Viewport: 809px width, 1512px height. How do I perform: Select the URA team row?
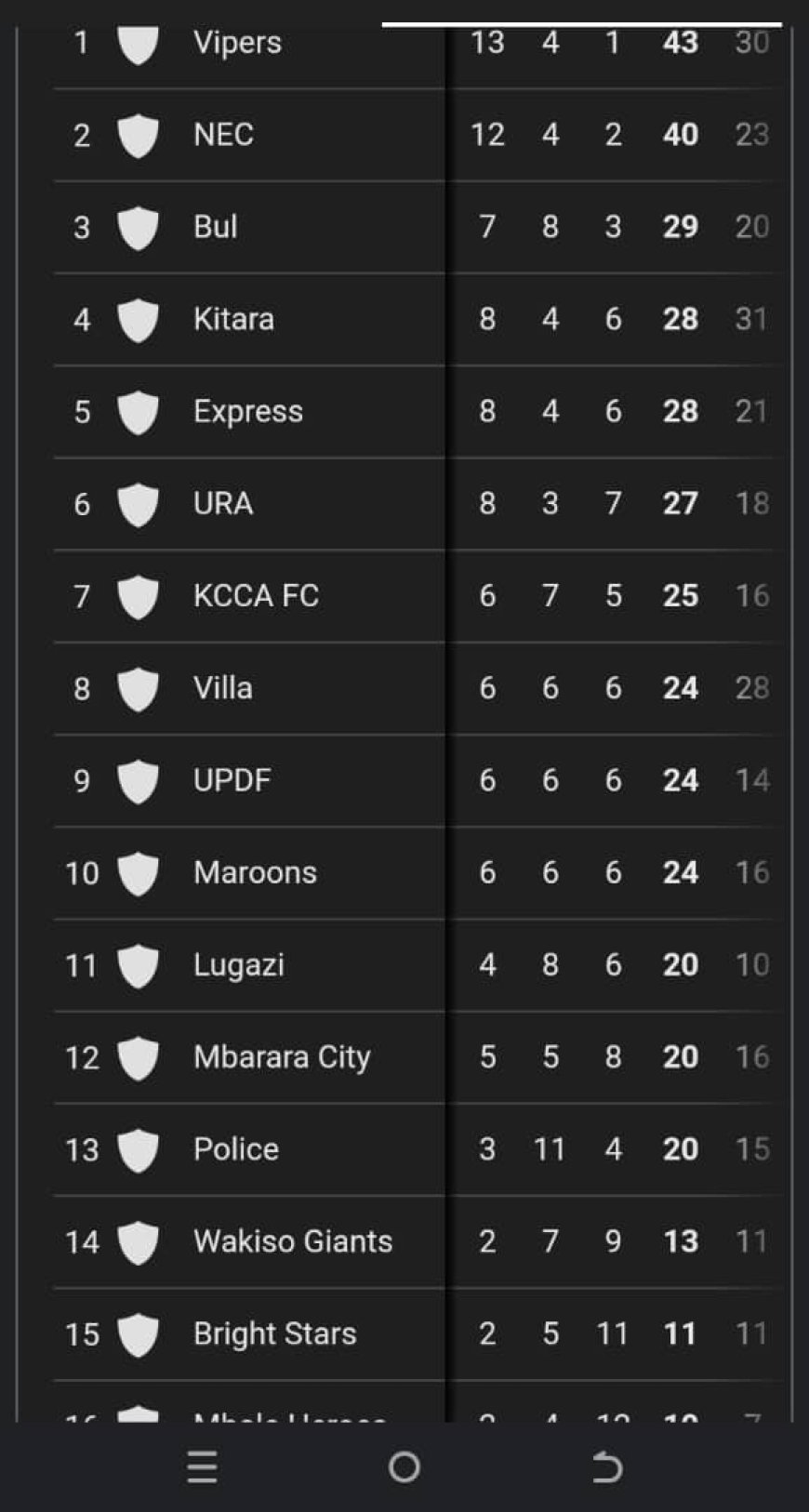point(418,503)
